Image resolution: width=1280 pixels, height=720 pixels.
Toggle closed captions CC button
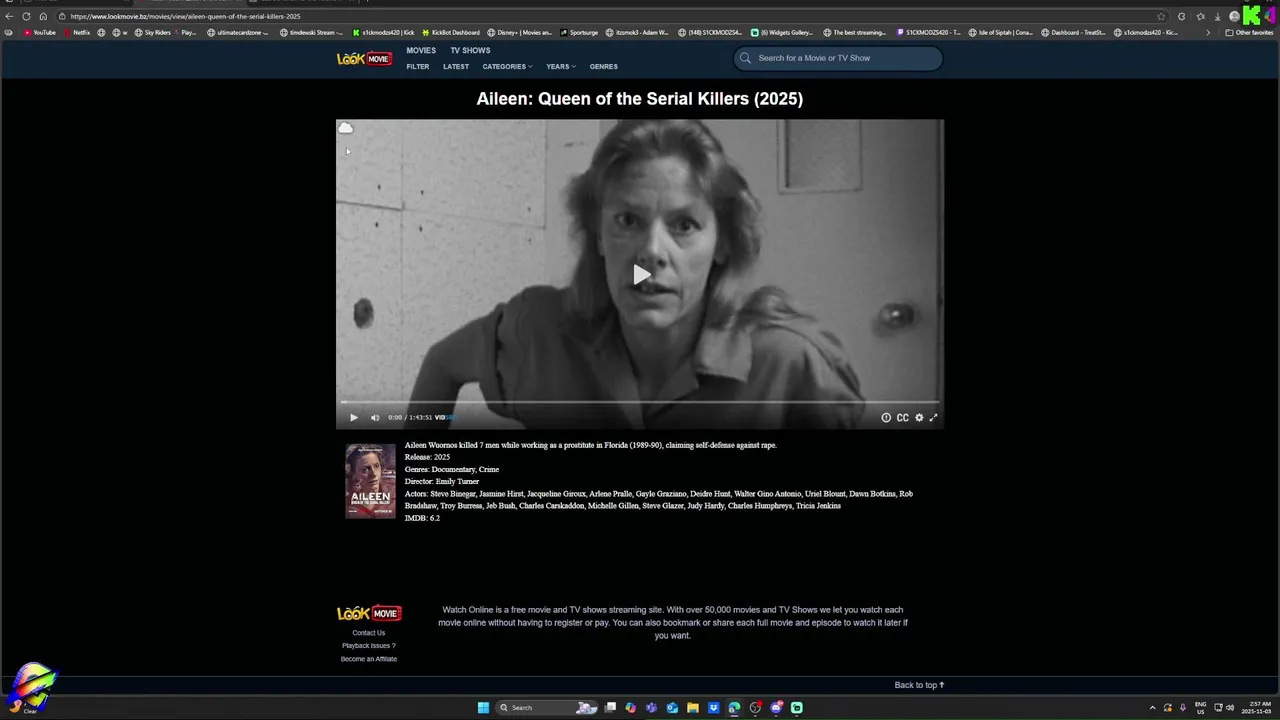903,418
